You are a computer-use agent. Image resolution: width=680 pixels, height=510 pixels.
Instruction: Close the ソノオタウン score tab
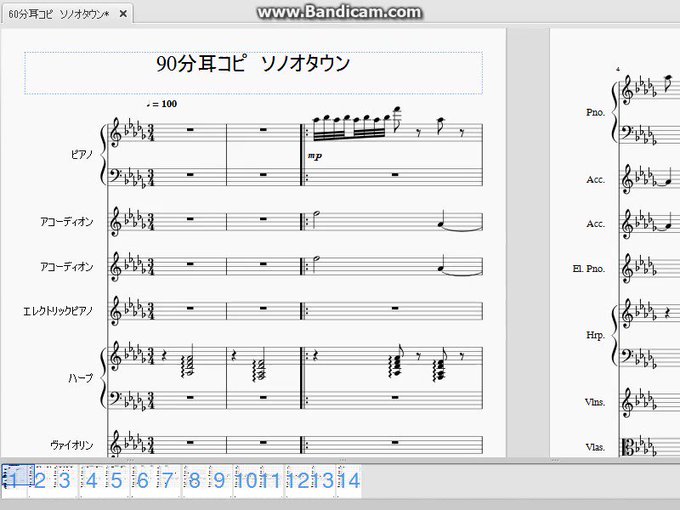click(123, 14)
